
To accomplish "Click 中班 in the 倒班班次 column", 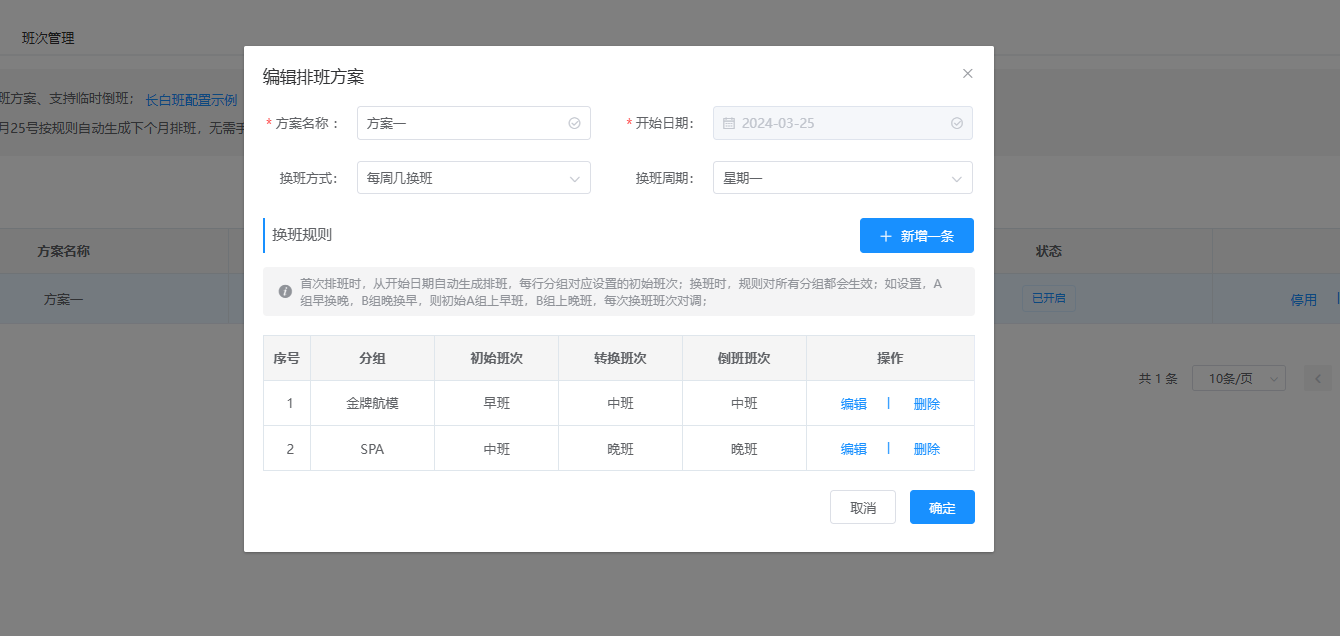I will 744,404.
